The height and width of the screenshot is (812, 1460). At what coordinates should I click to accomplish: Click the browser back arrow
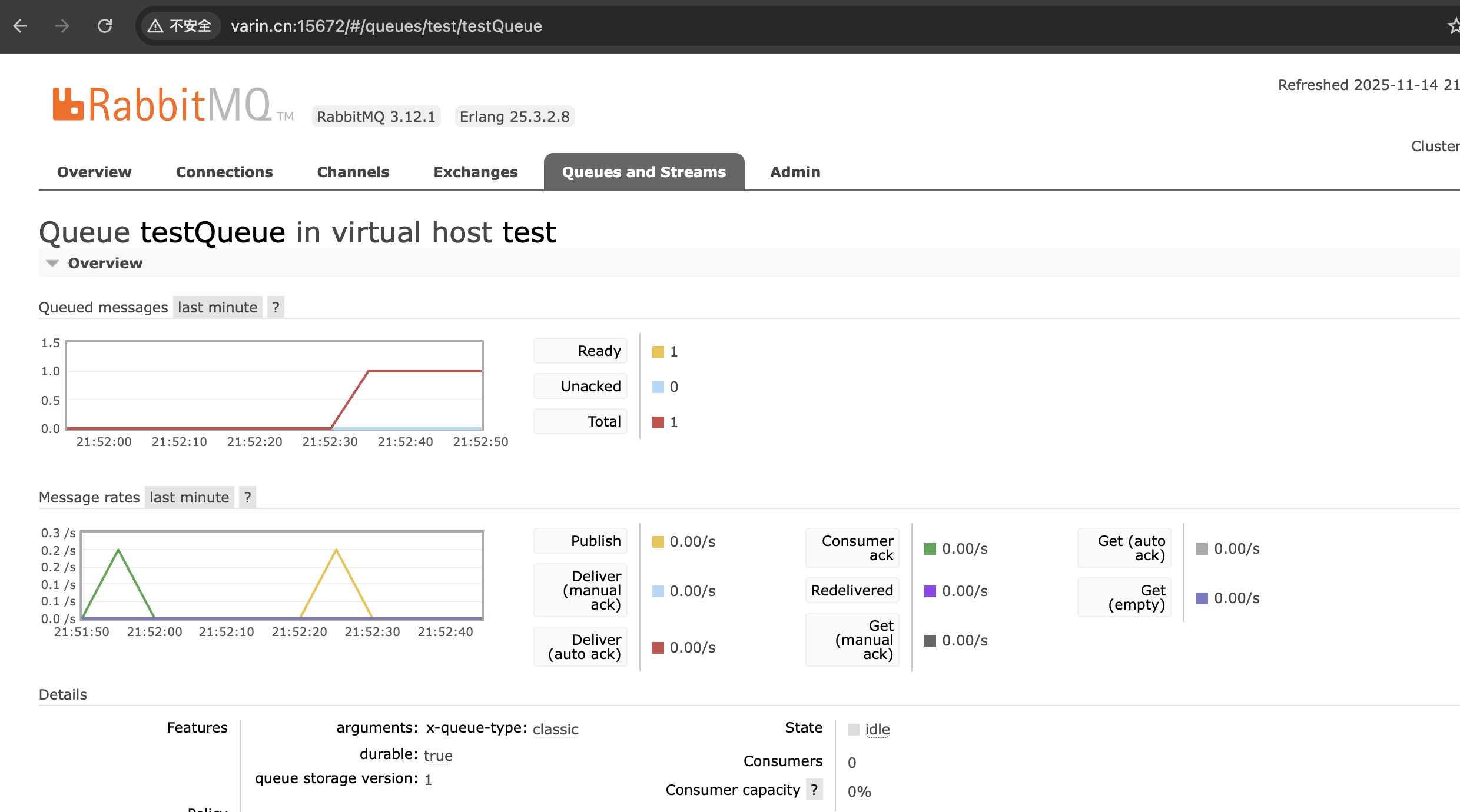click(21, 26)
